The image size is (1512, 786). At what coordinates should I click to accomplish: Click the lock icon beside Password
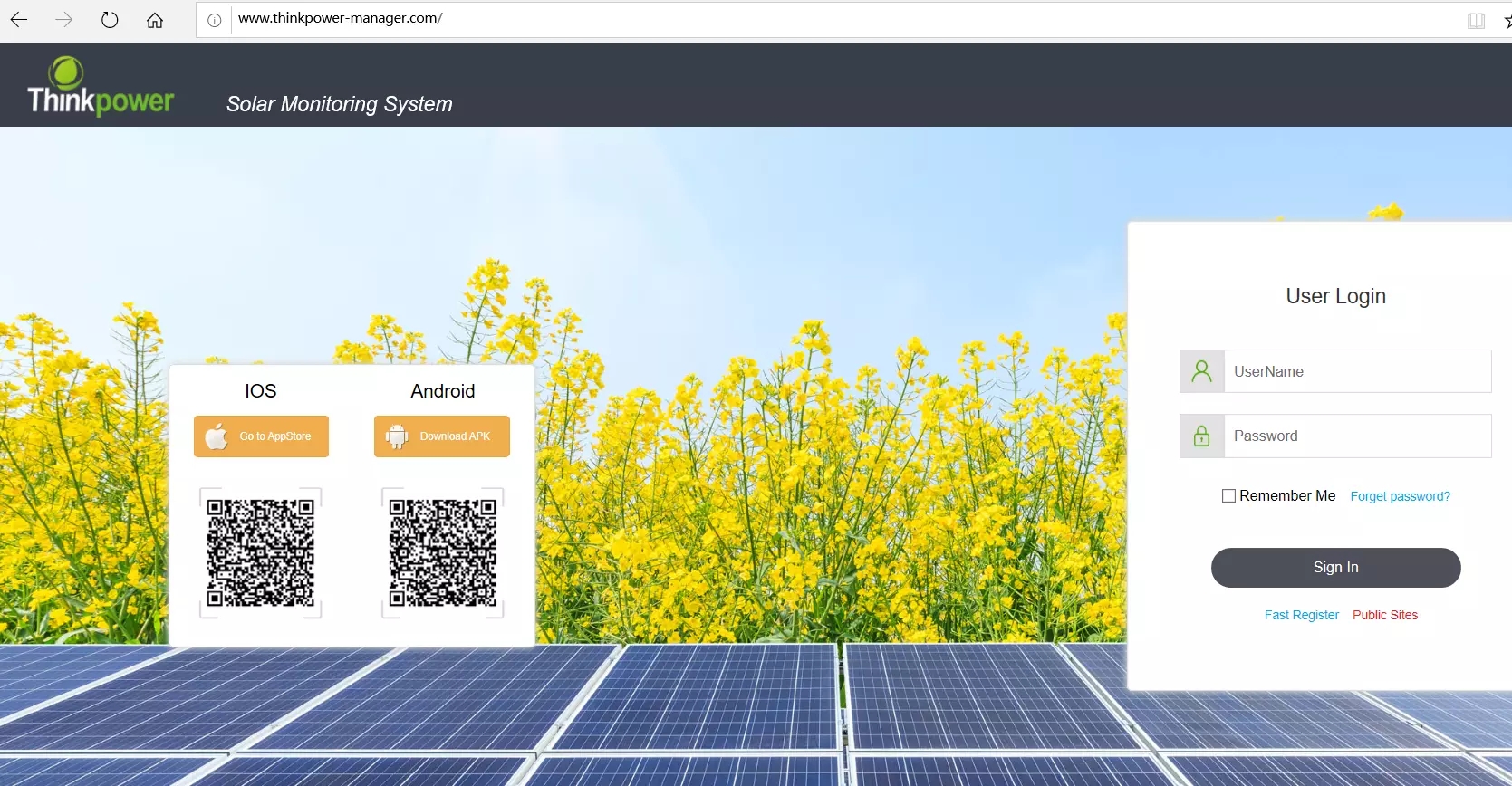(x=1202, y=436)
